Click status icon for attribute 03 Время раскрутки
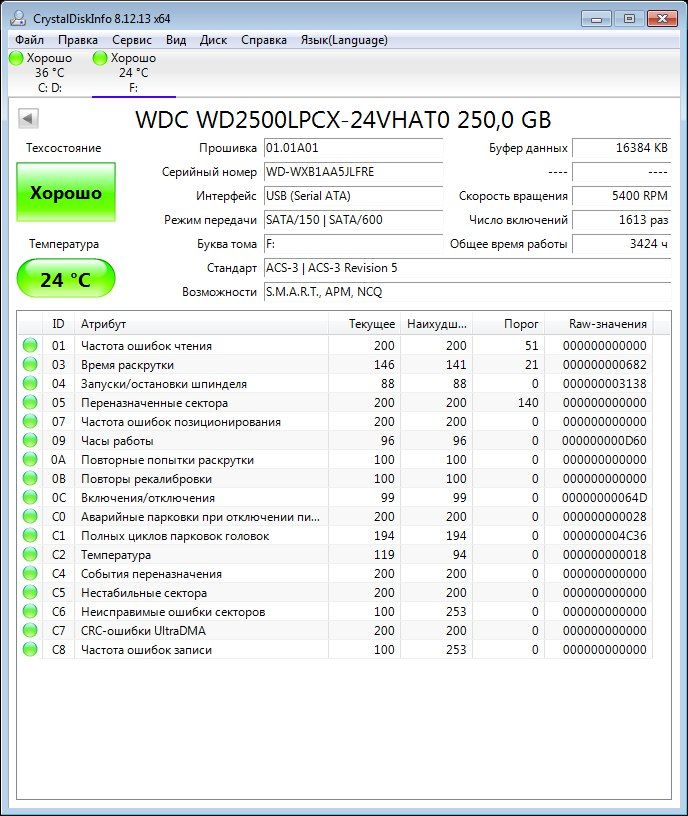The height and width of the screenshot is (816, 688). [30, 364]
